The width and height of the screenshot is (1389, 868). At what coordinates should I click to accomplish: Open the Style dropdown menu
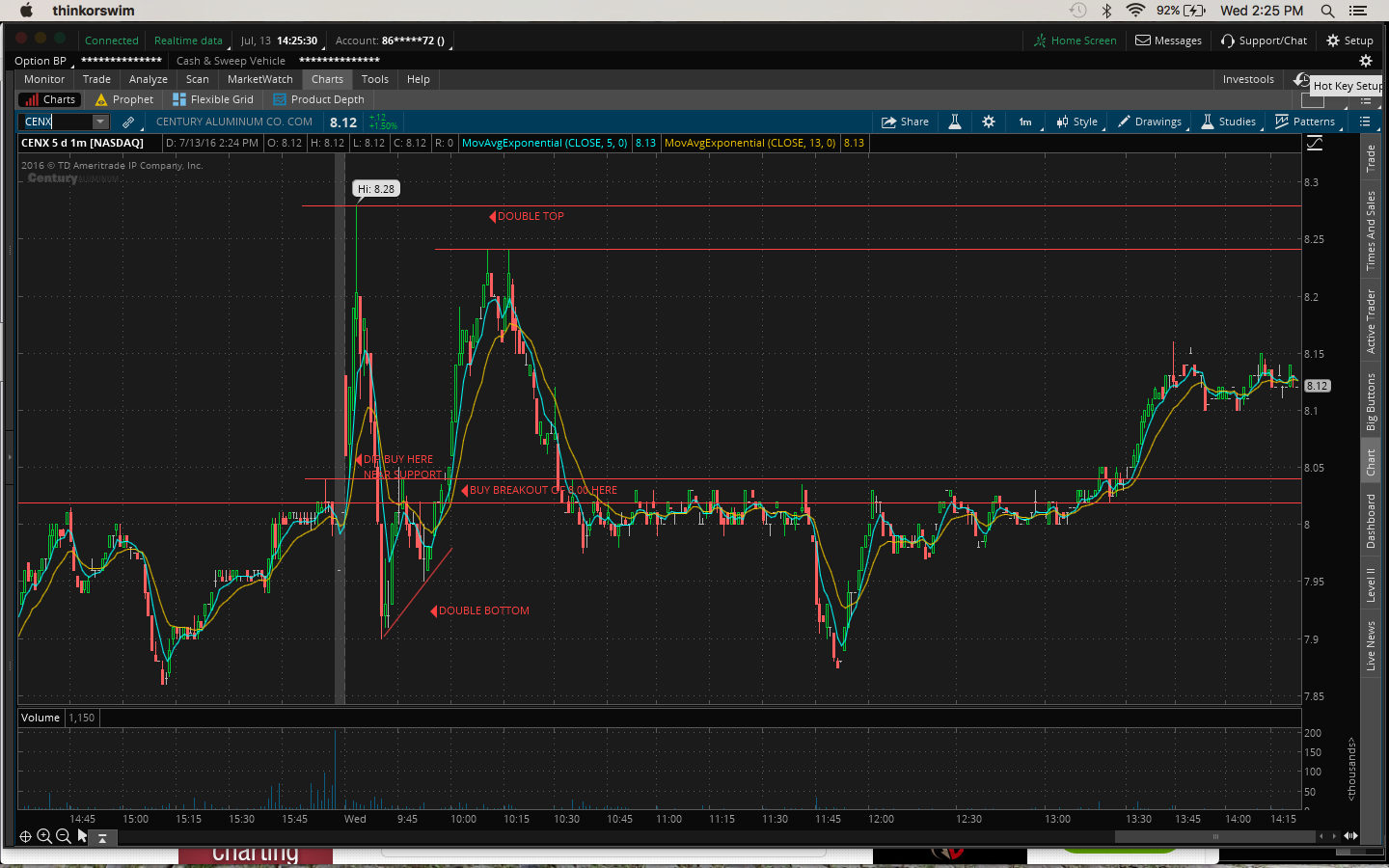1077,122
